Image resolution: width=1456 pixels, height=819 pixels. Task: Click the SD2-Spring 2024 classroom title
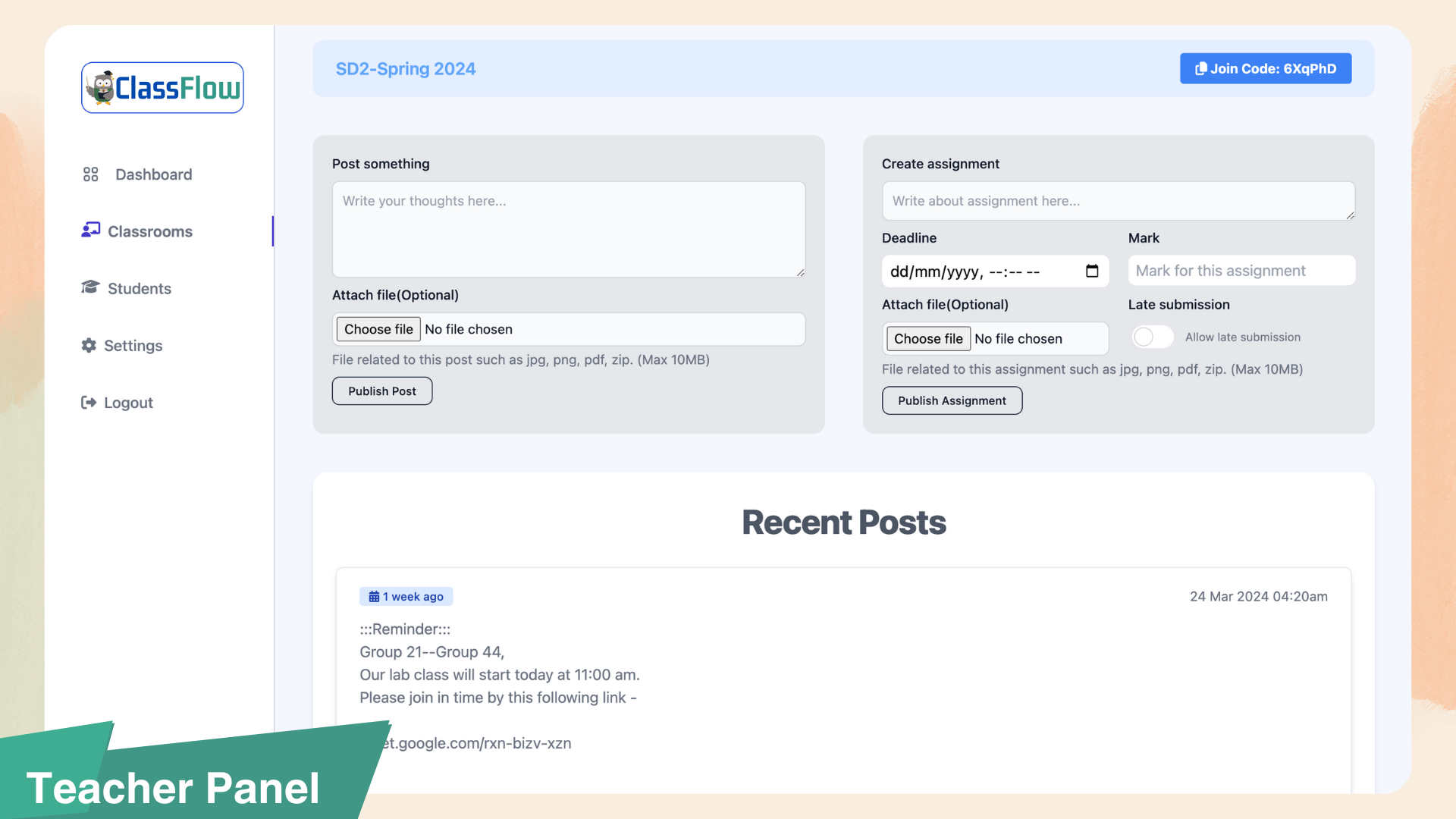pos(406,69)
